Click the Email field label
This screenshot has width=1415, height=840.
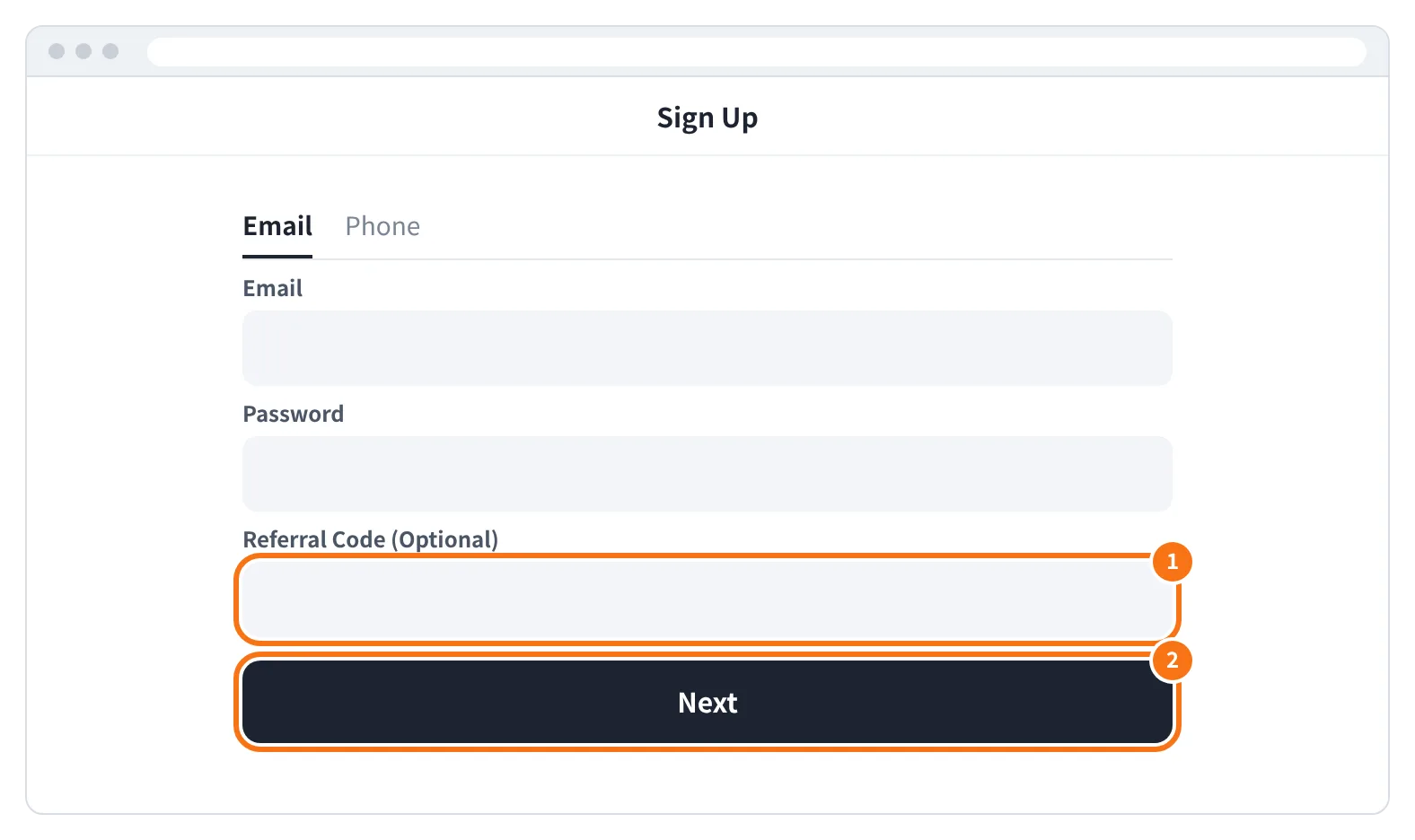(x=273, y=288)
